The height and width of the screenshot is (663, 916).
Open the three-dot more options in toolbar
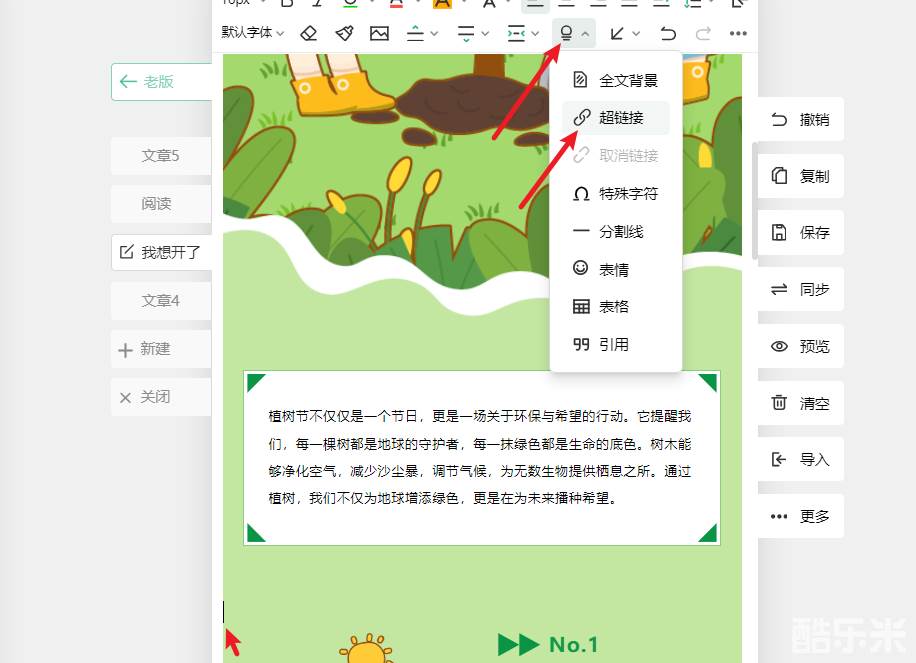[738, 33]
